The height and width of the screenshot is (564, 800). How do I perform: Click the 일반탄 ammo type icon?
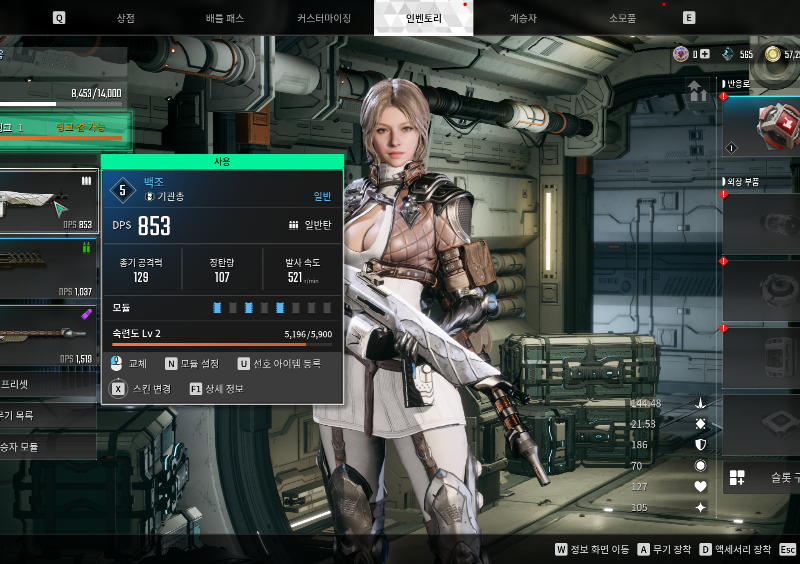point(293,225)
